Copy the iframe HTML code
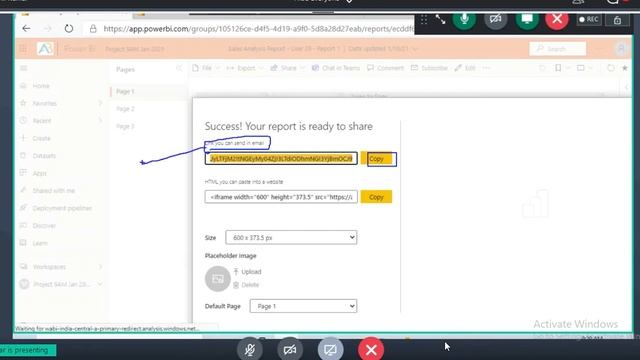Image resolution: width=640 pixels, height=360 pixels. pyautogui.click(x=376, y=197)
